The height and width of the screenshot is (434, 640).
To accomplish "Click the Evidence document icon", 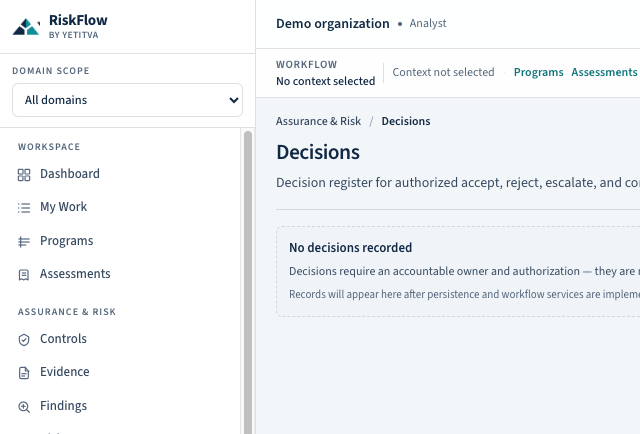I will tap(24, 373).
